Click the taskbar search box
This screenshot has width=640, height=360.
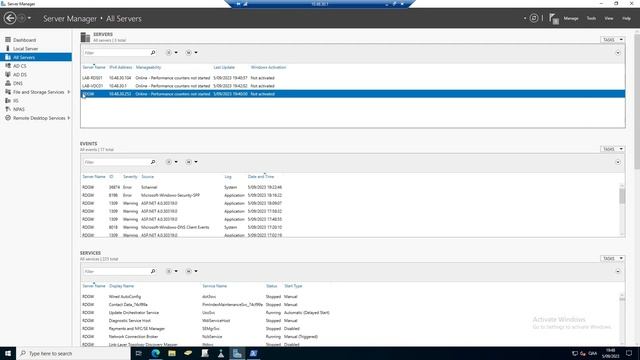pyautogui.click(x=73, y=353)
